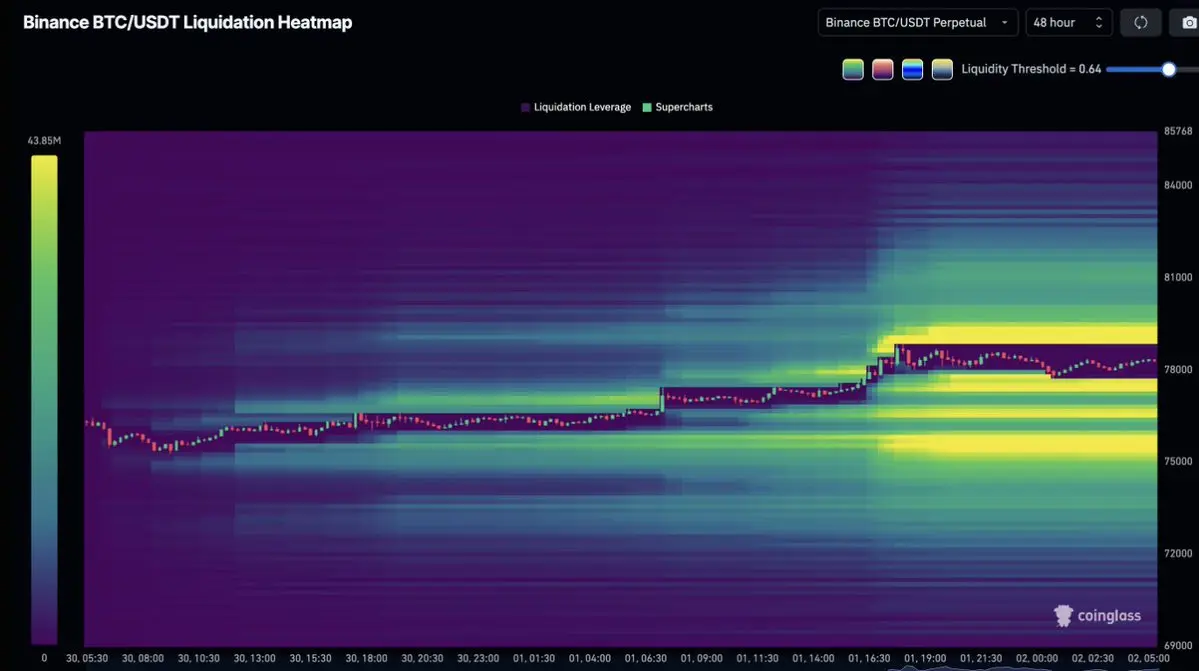This screenshot has height=671, width=1199.
Task: Click the 69000 price axis label
Action: coord(1178,645)
